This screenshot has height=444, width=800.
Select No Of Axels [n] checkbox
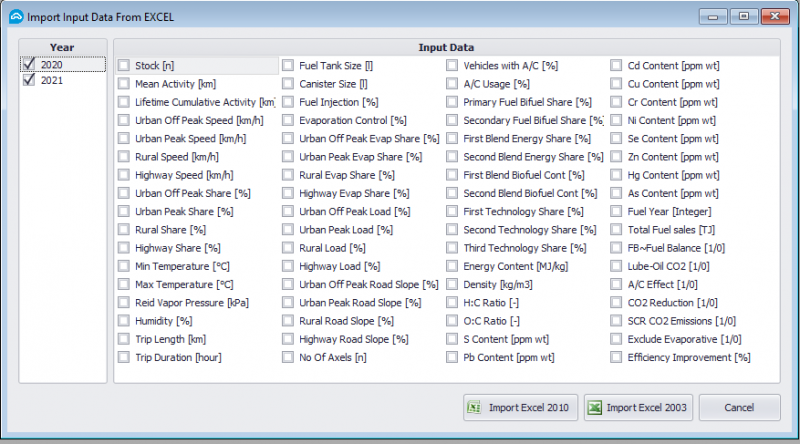tap(288, 357)
